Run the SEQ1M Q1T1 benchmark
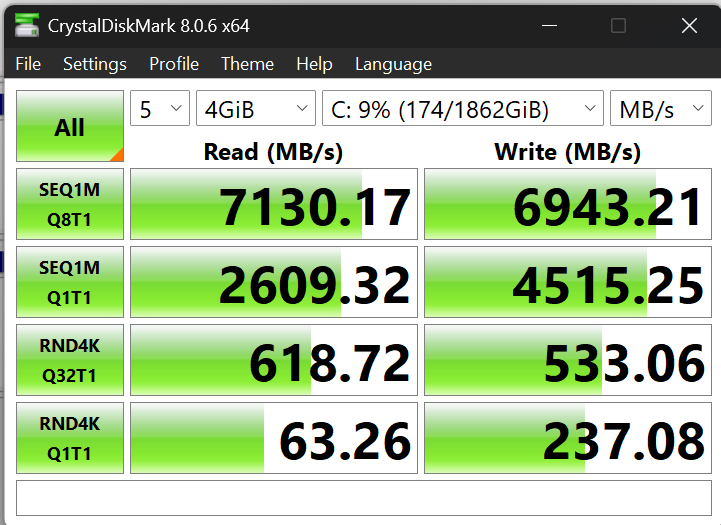721x525 pixels. point(70,284)
